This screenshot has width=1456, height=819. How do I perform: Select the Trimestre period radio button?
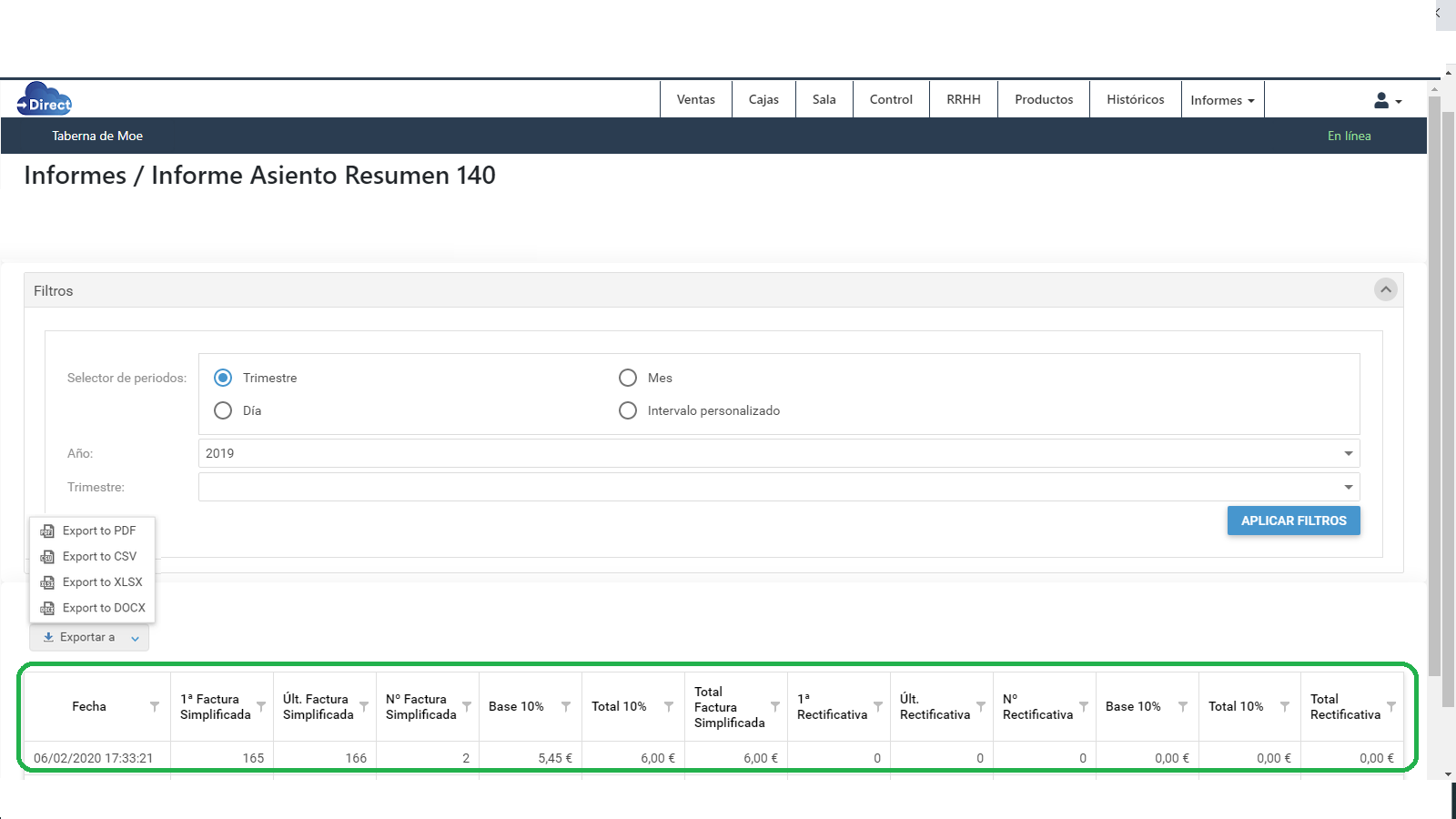[223, 378]
